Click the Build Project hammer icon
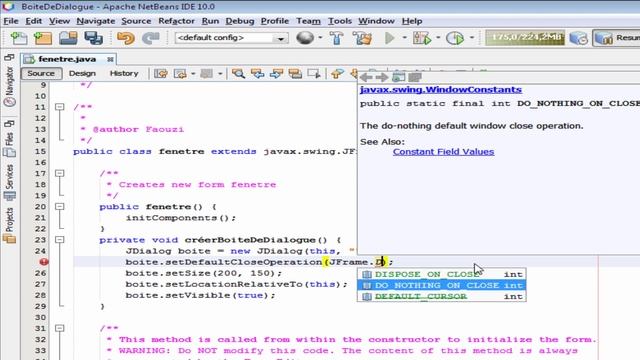The height and width of the screenshot is (360, 640). click(337, 38)
